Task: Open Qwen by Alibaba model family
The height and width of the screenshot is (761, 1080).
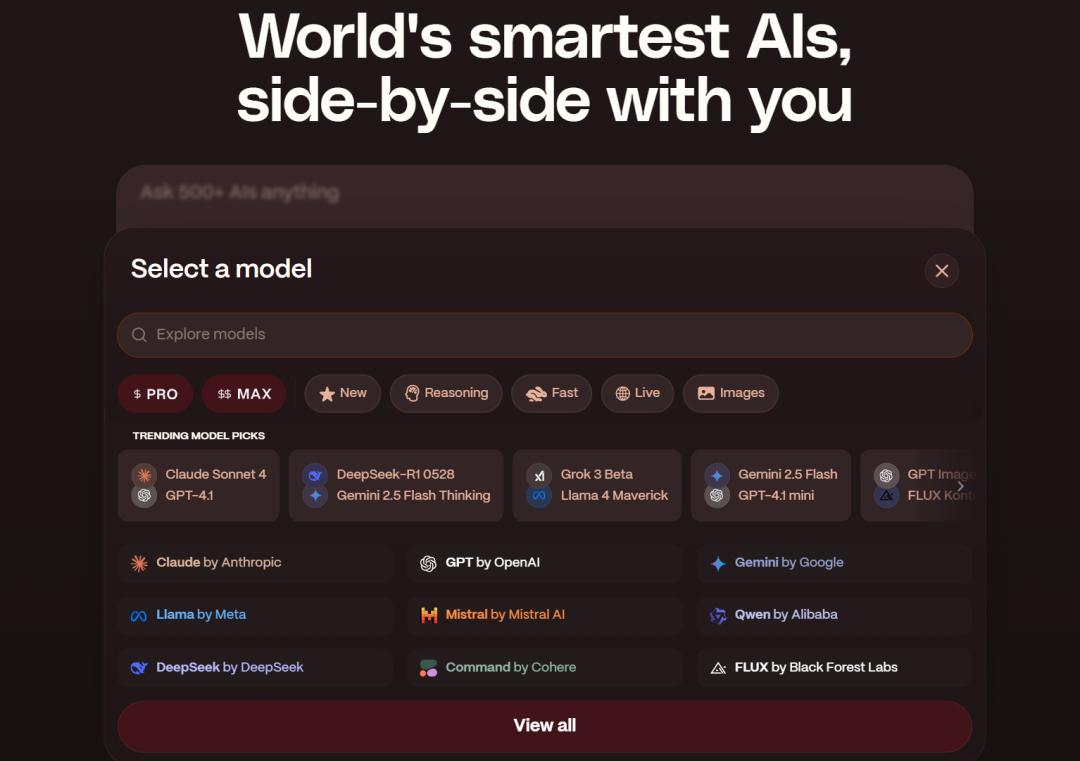Action: [x=834, y=615]
